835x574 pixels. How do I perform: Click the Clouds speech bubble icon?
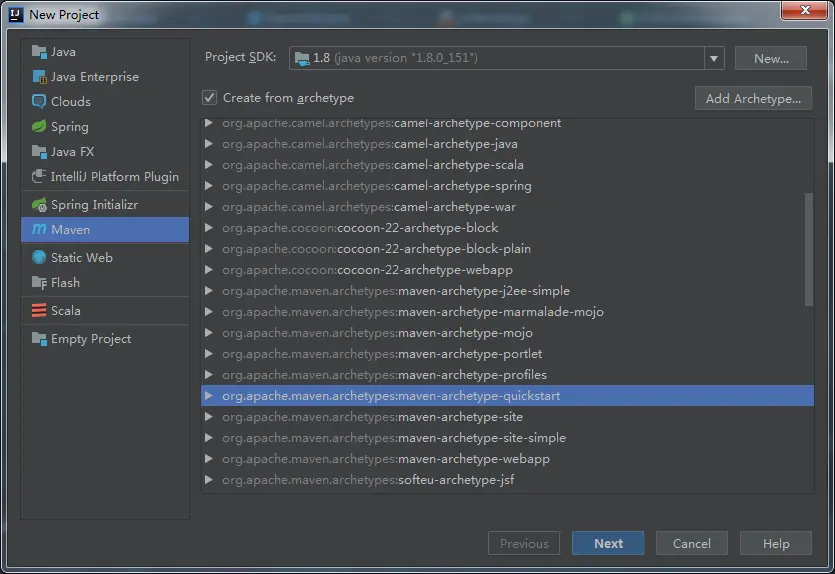39,101
